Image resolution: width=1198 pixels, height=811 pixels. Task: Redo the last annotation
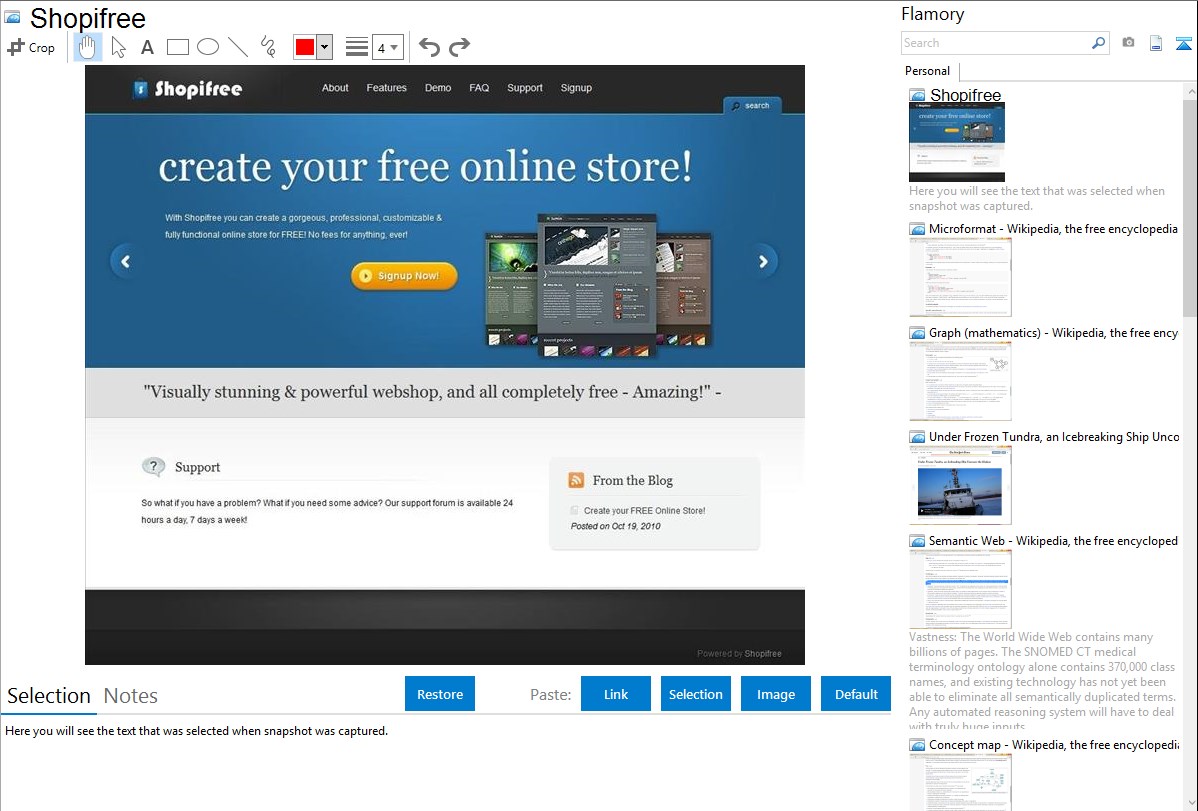[459, 47]
